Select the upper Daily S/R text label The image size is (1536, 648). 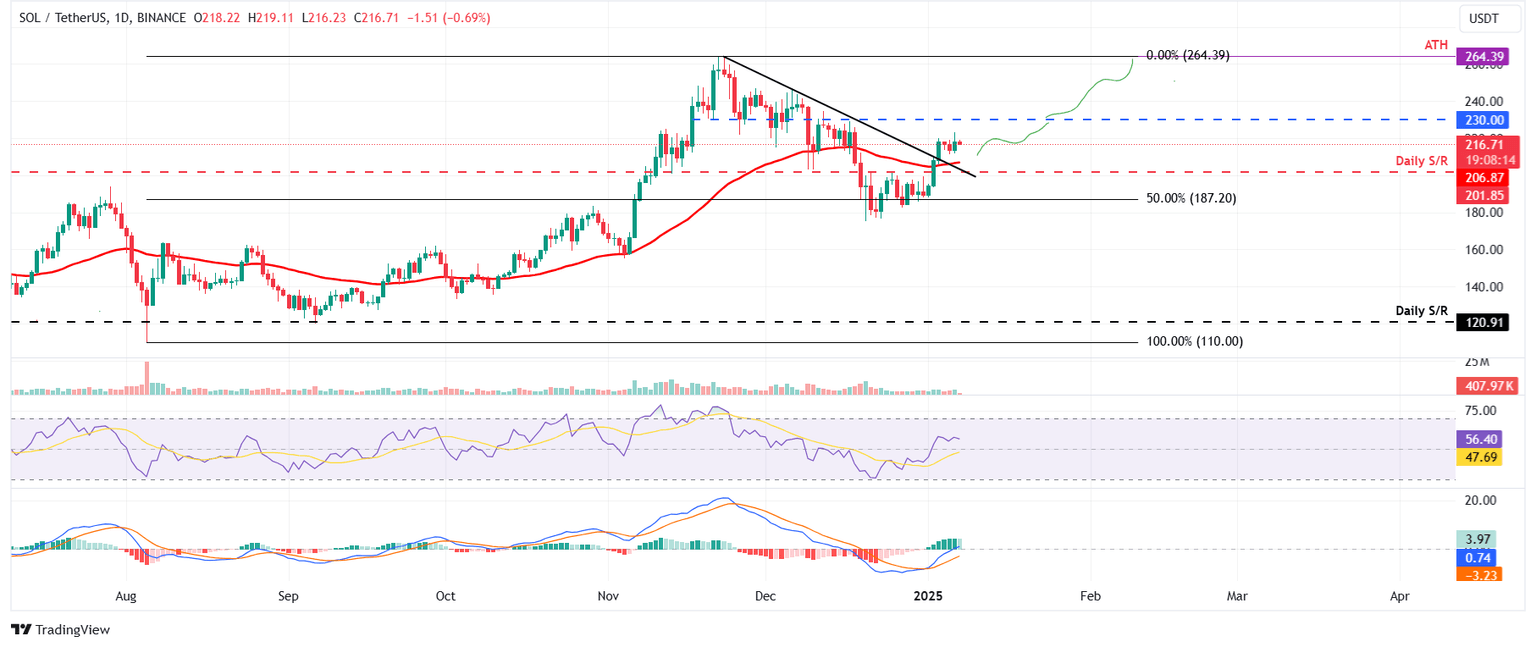(1421, 160)
